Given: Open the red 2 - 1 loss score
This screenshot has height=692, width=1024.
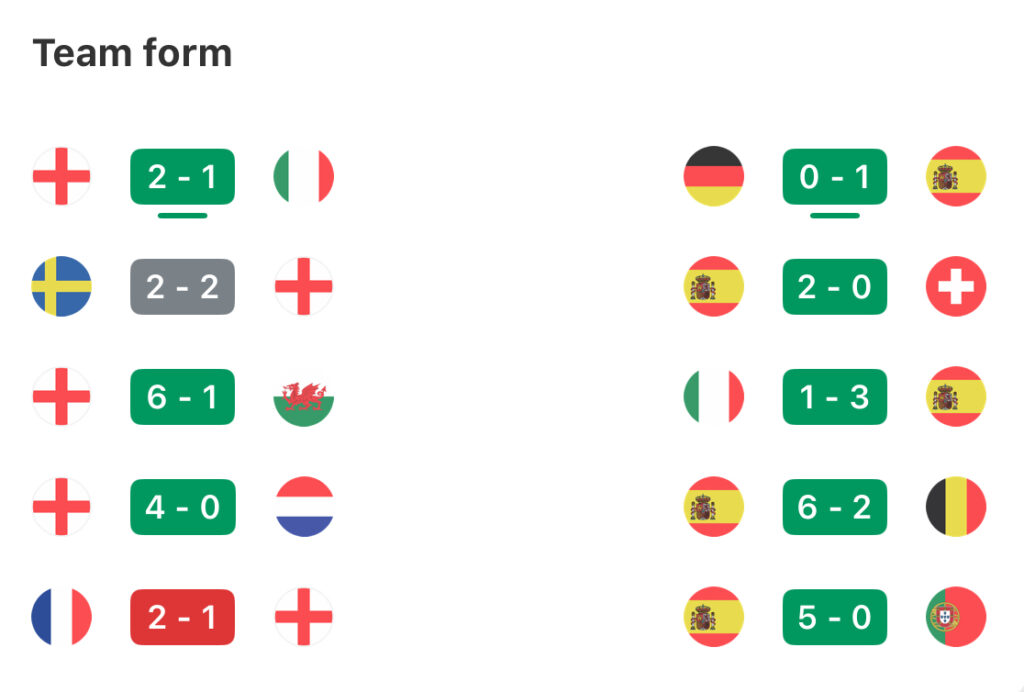Looking at the screenshot, I should [x=182, y=617].
